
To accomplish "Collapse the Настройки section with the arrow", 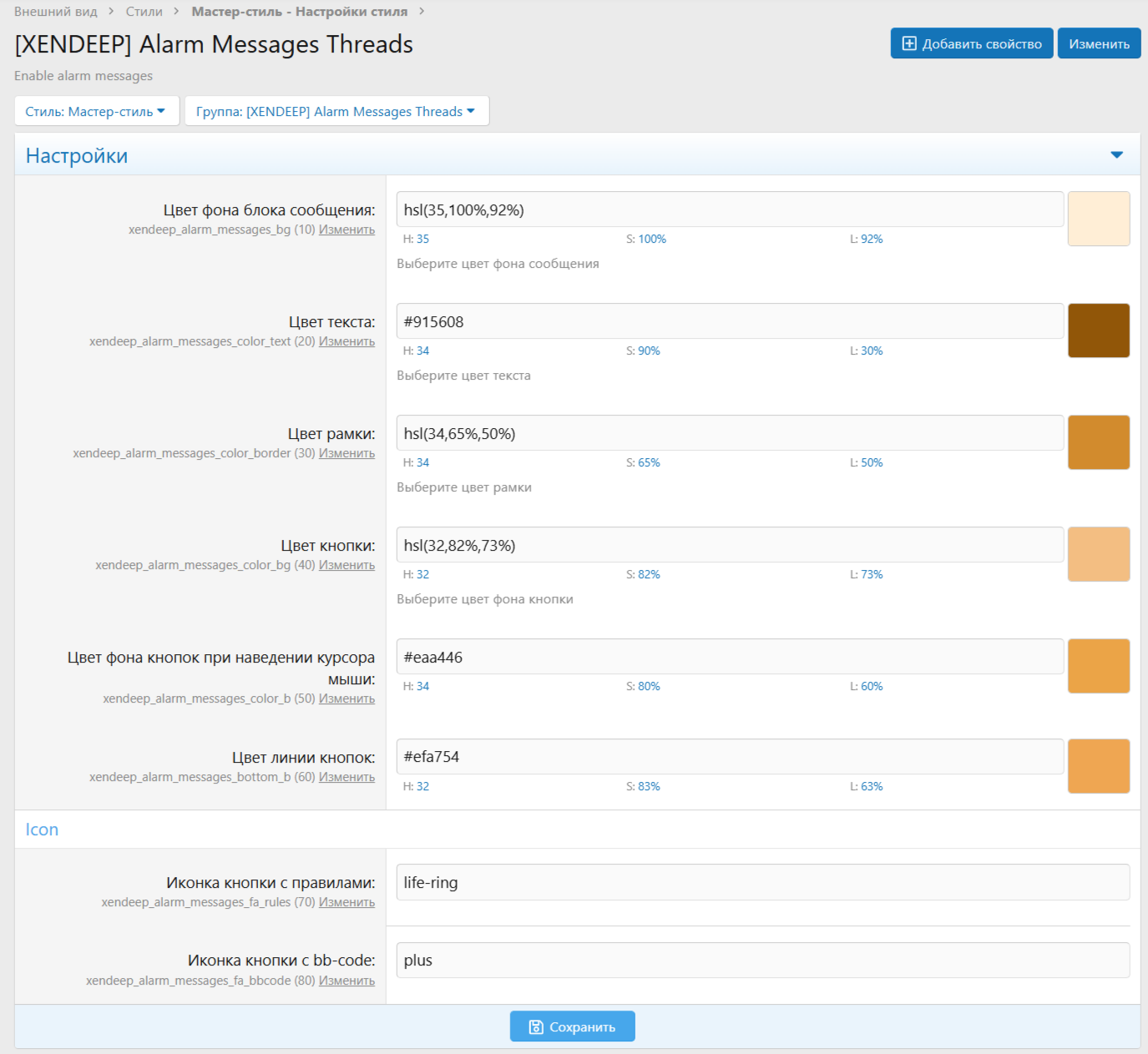I will pyautogui.click(x=1116, y=155).
